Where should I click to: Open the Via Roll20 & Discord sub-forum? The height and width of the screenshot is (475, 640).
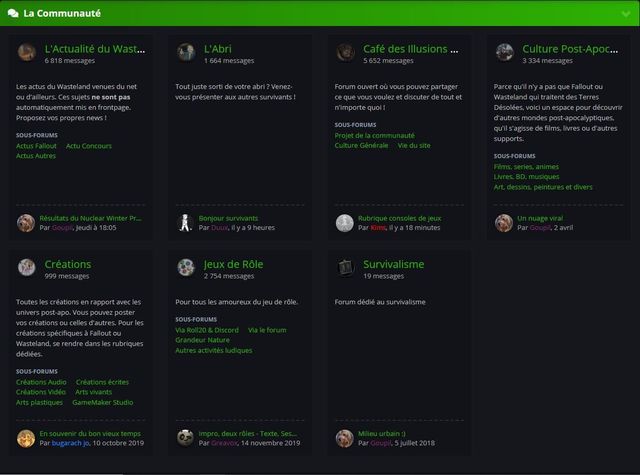pyautogui.click(x=207, y=330)
